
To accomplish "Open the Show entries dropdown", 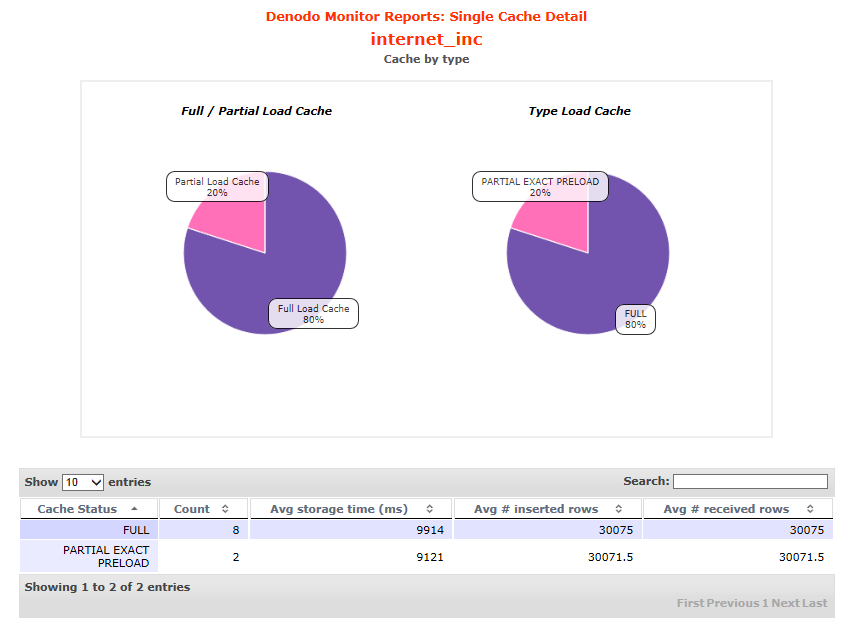I will (x=83, y=482).
